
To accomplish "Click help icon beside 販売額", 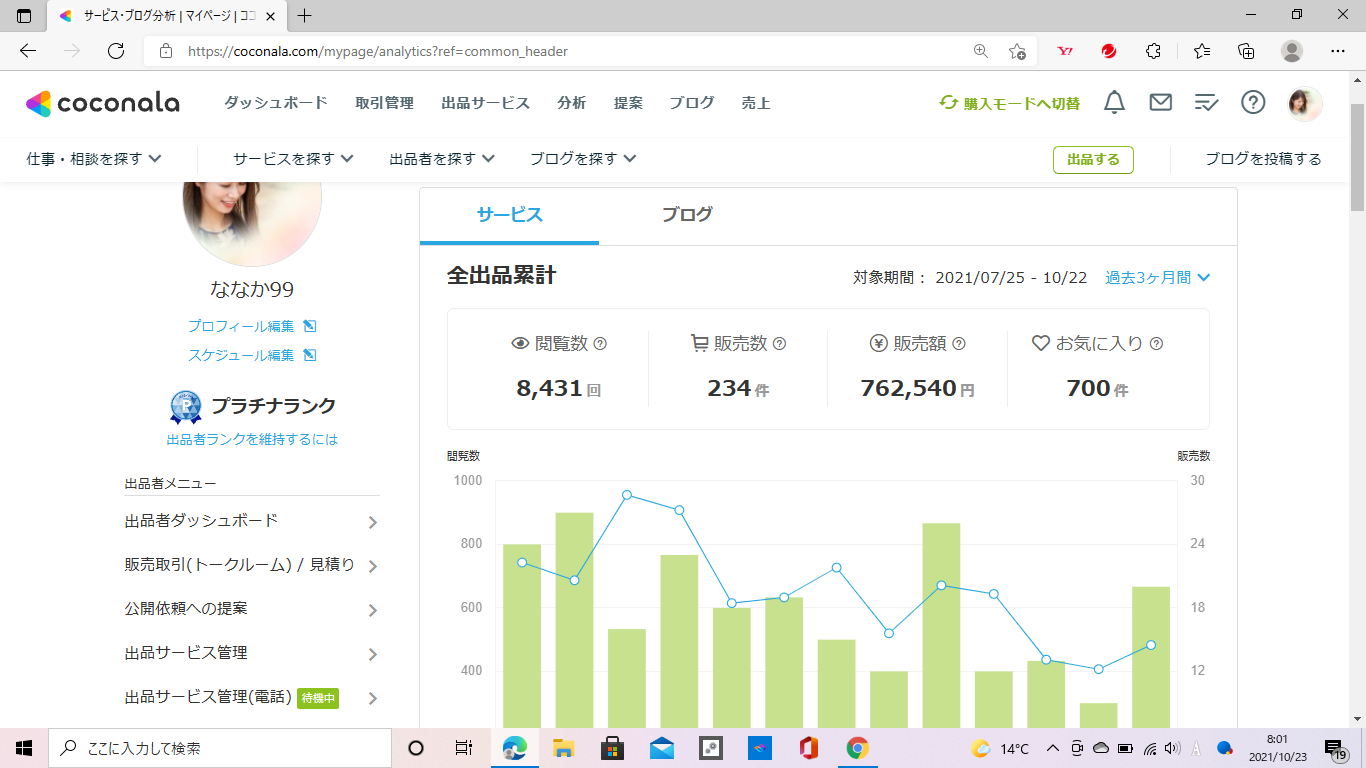I will pos(959,344).
